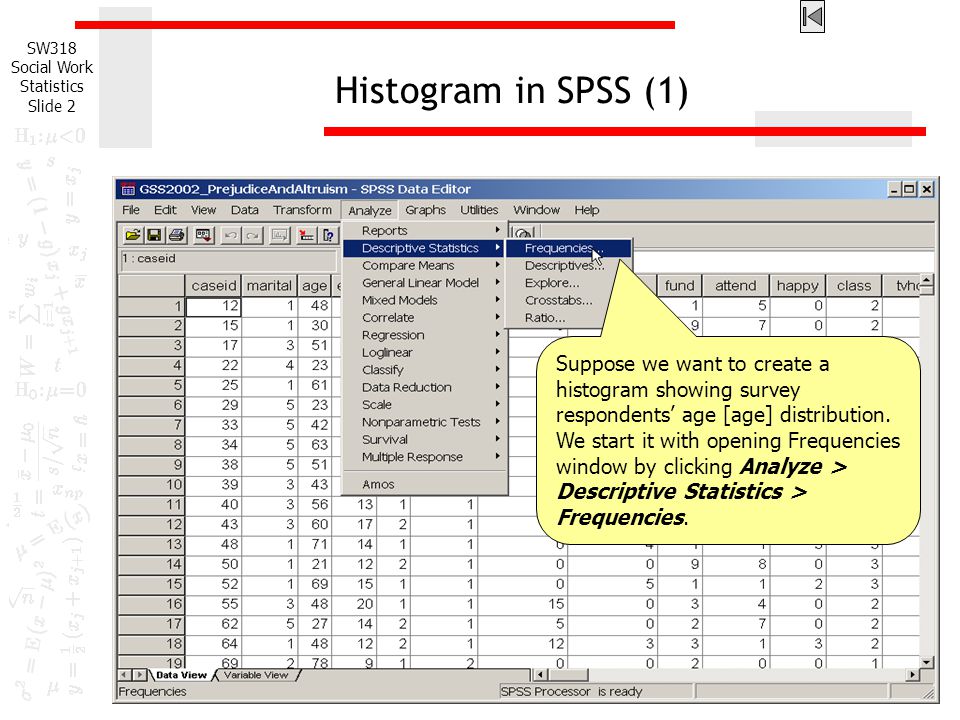This screenshot has width=960, height=720.
Task: Click the slide's go-to-first navigation icon
Action: pos(812,17)
